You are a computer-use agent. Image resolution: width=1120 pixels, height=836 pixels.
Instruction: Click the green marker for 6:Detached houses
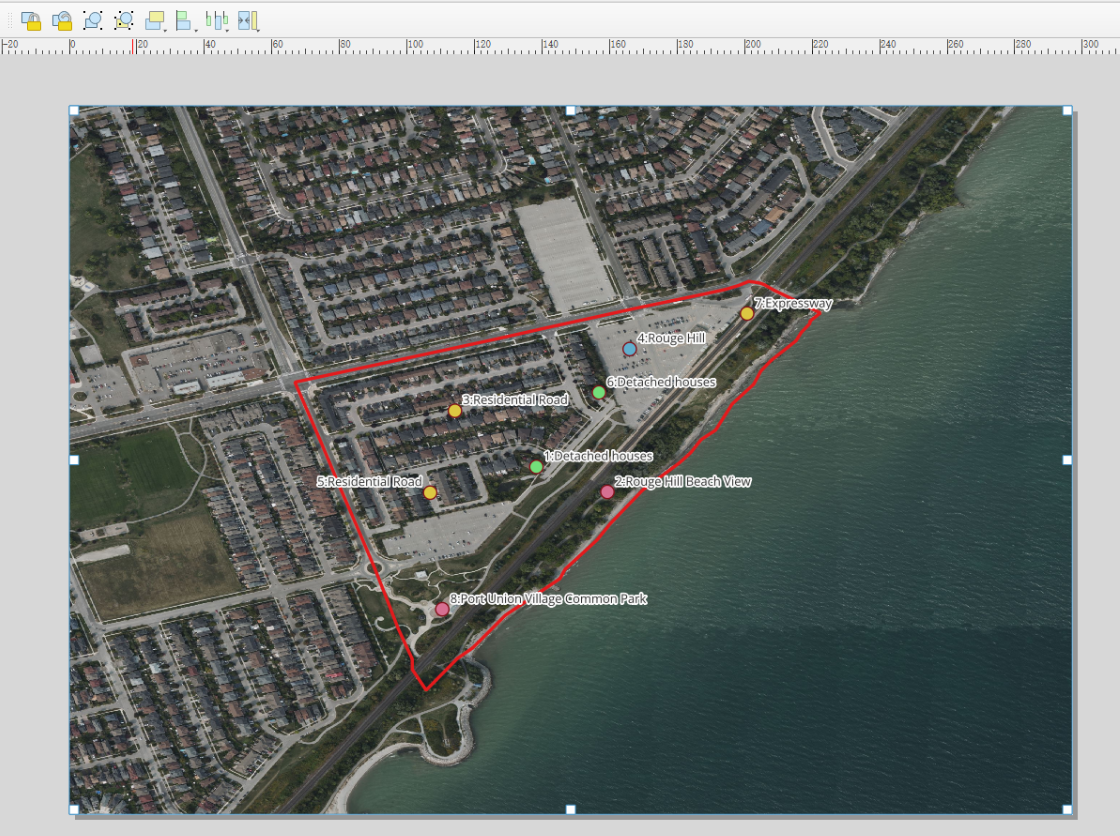click(599, 392)
